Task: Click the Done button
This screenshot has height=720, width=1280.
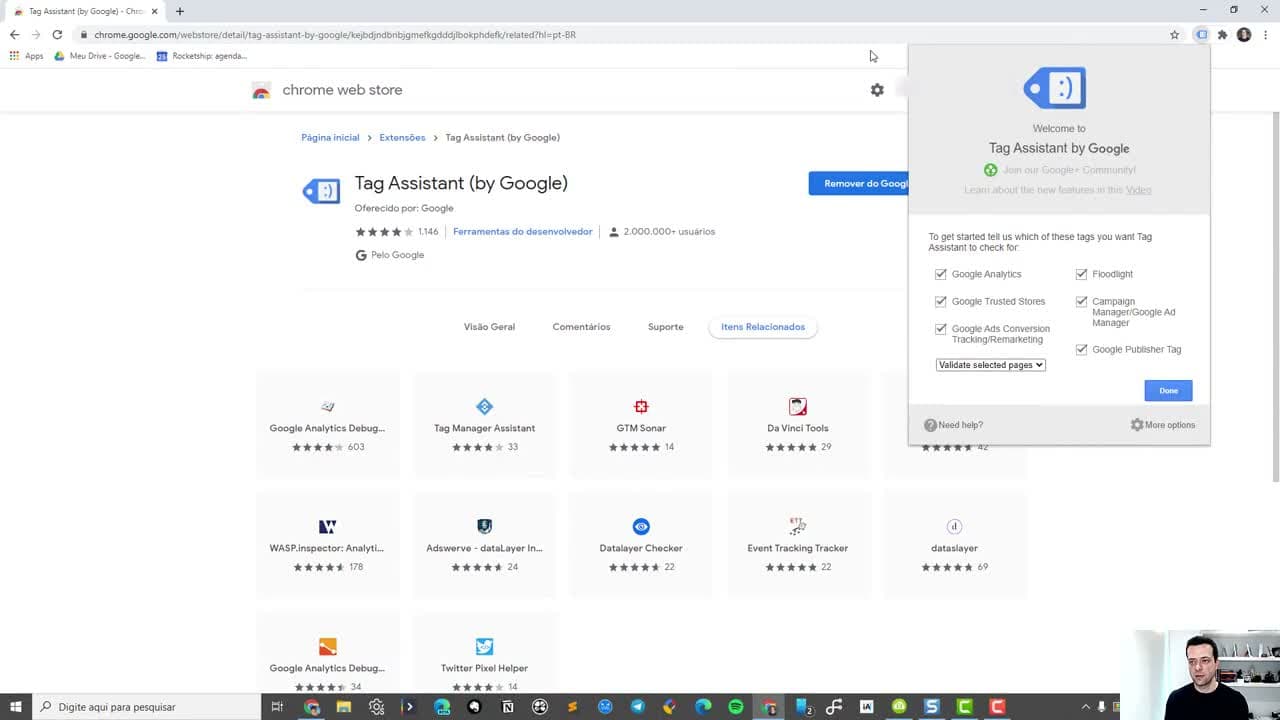Action: 1168,391
